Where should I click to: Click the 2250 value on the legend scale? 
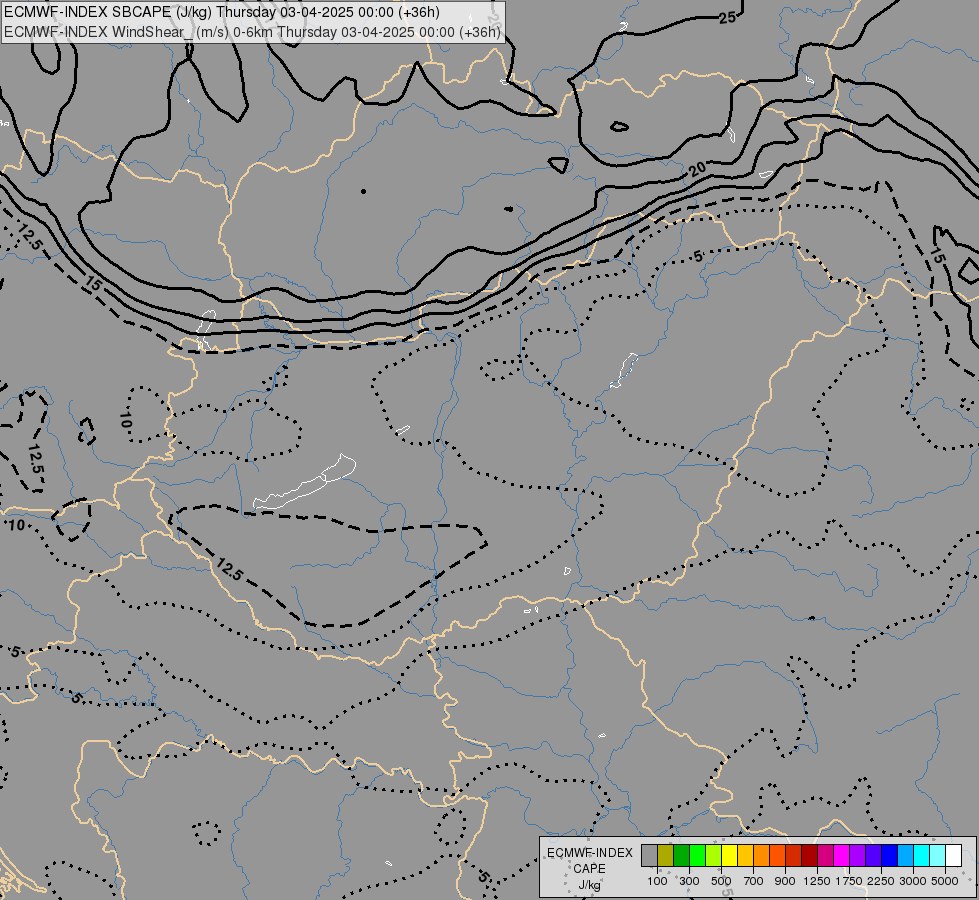point(881,881)
